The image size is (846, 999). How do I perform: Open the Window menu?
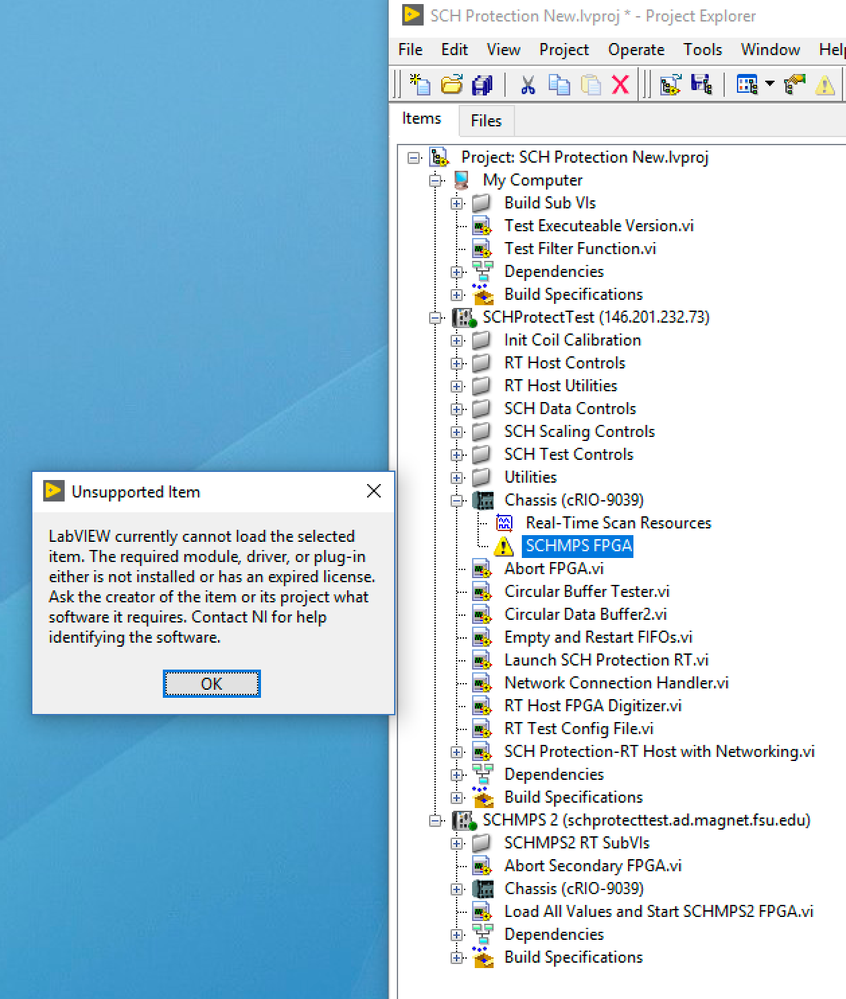click(770, 50)
